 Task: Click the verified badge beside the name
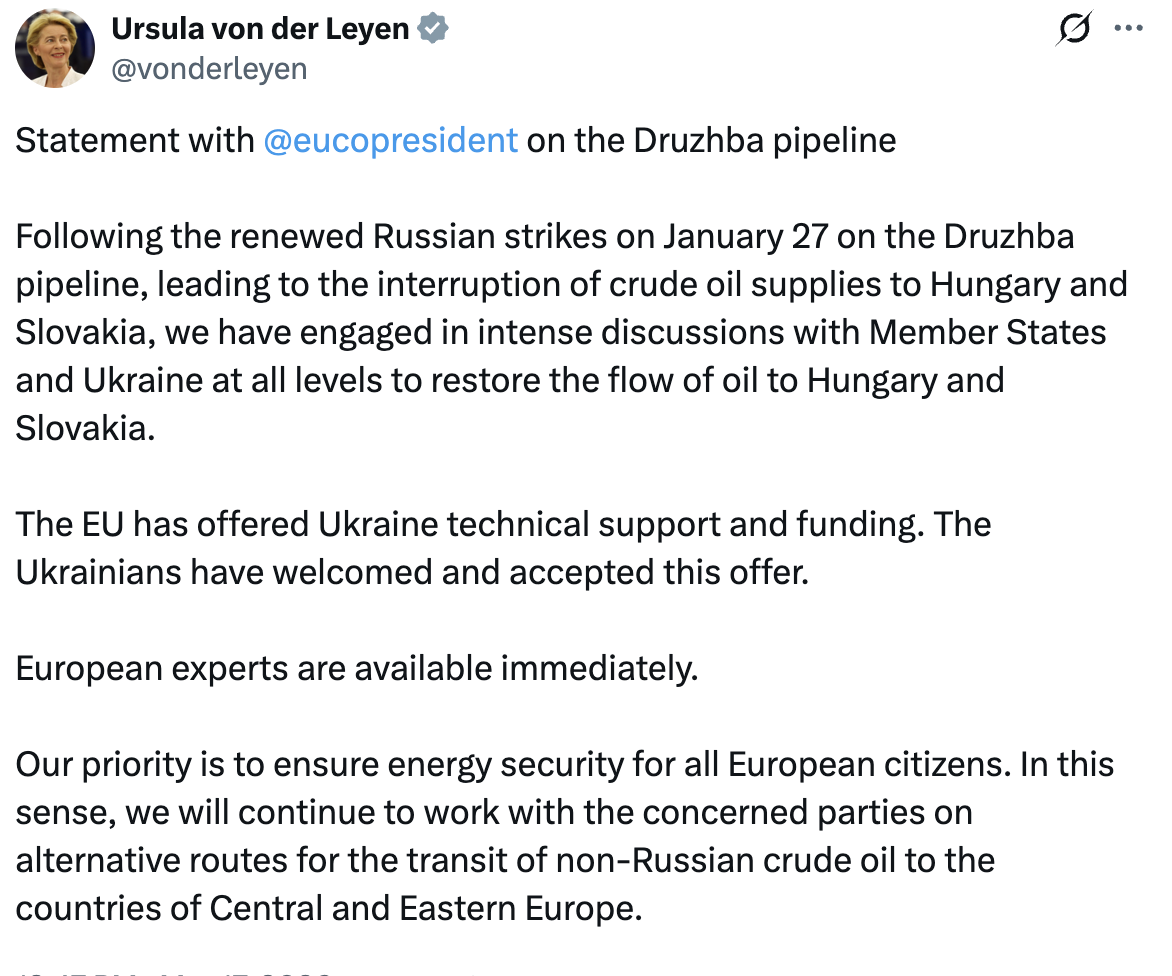pos(433,30)
